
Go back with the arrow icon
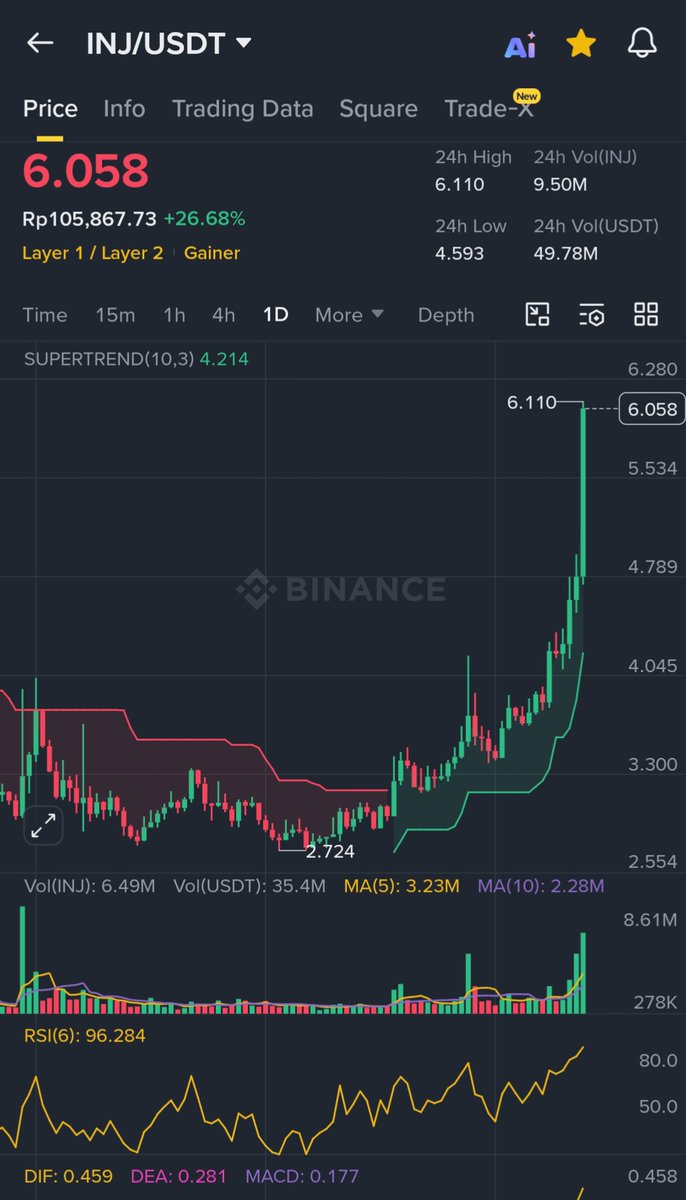click(x=40, y=43)
